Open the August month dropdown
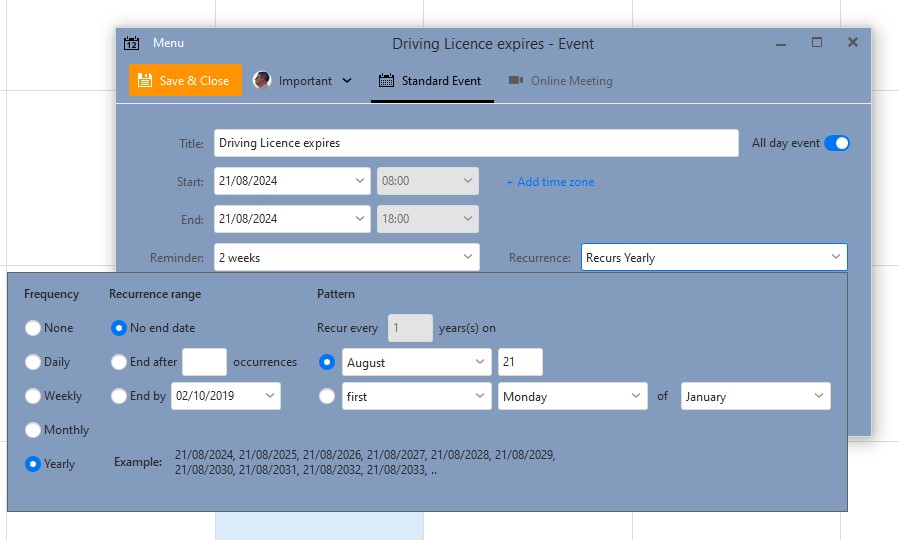Viewport: 899px width, 540px height. pyautogui.click(x=416, y=362)
